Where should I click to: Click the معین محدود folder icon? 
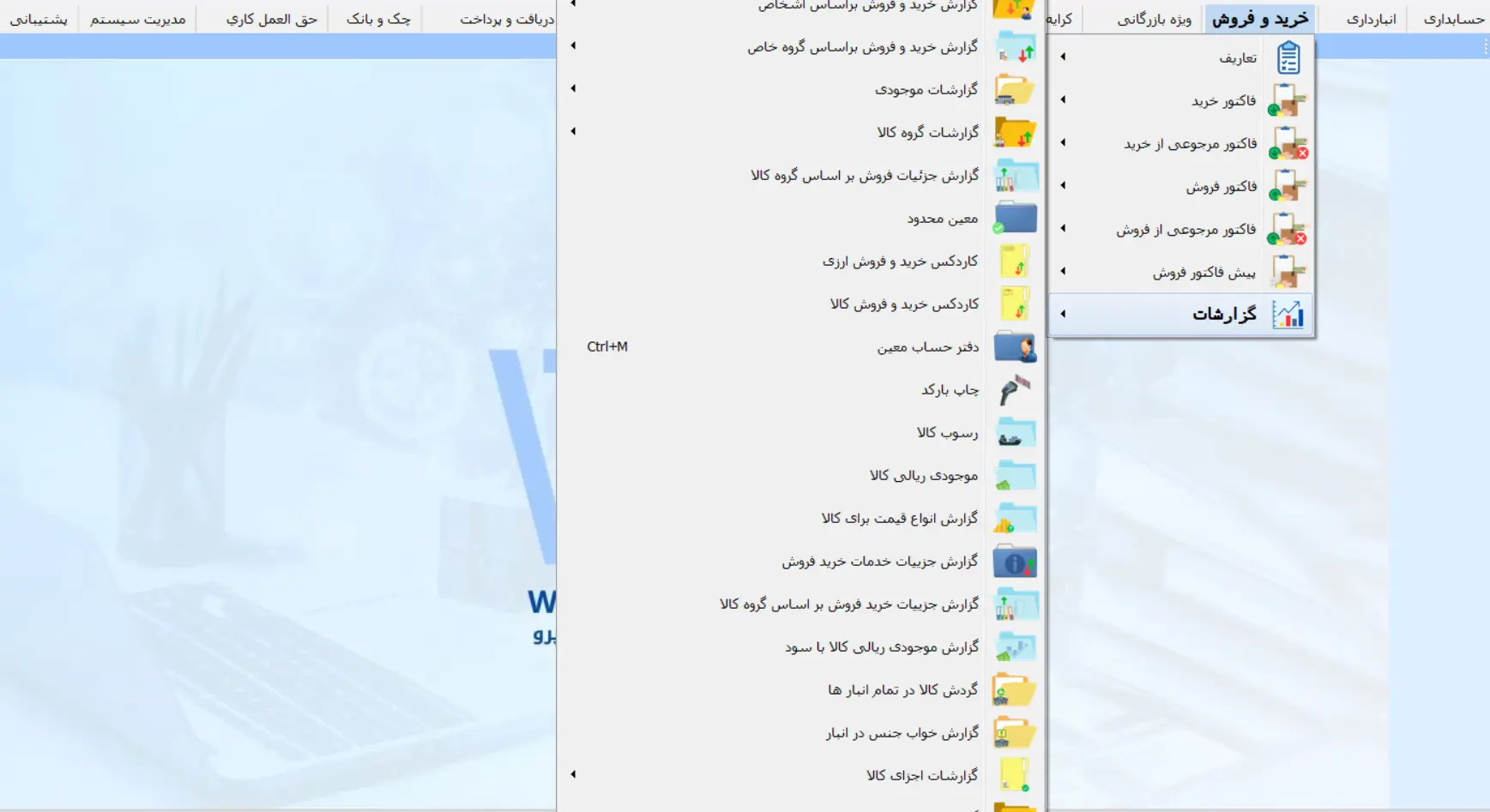point(1015,218)
